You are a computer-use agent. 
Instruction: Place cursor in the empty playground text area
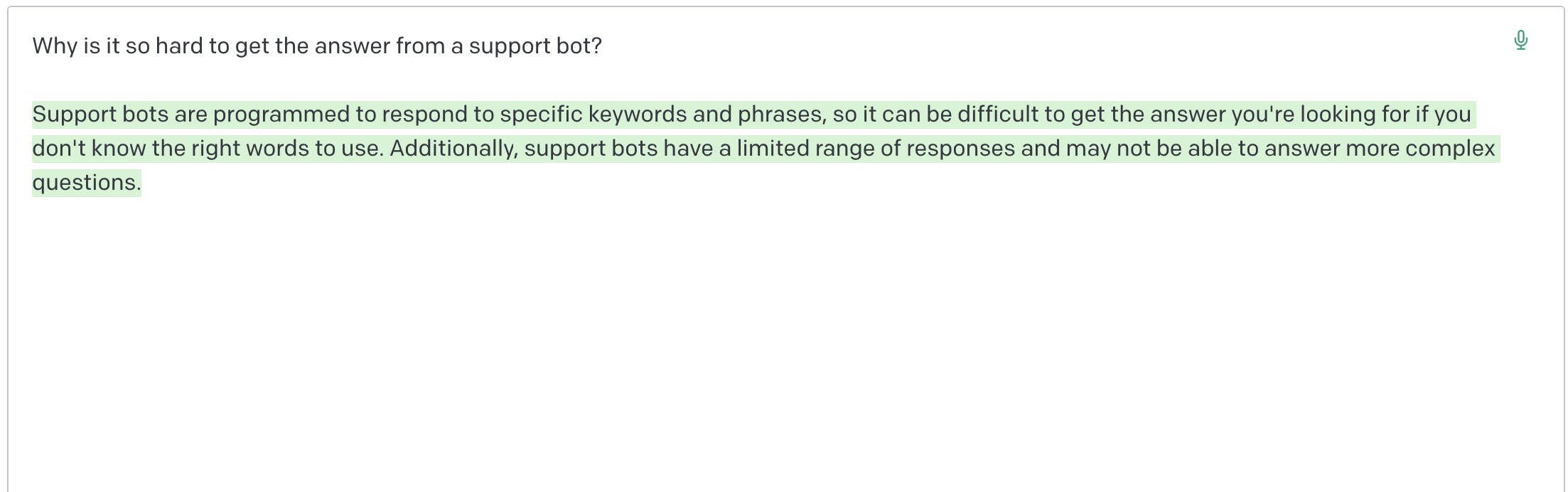tap(782, 341)
